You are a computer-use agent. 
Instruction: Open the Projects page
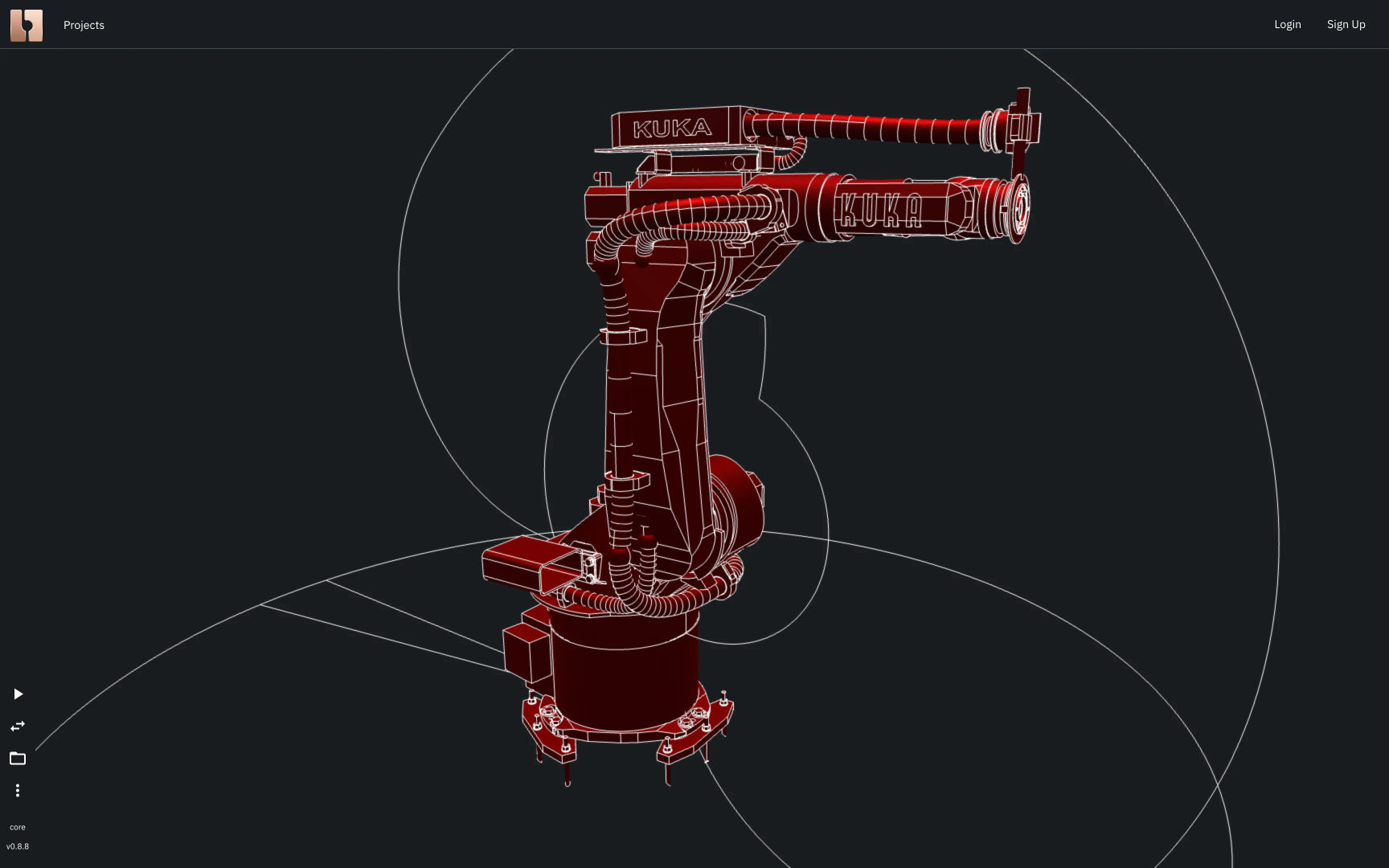(x=84, y=25)
